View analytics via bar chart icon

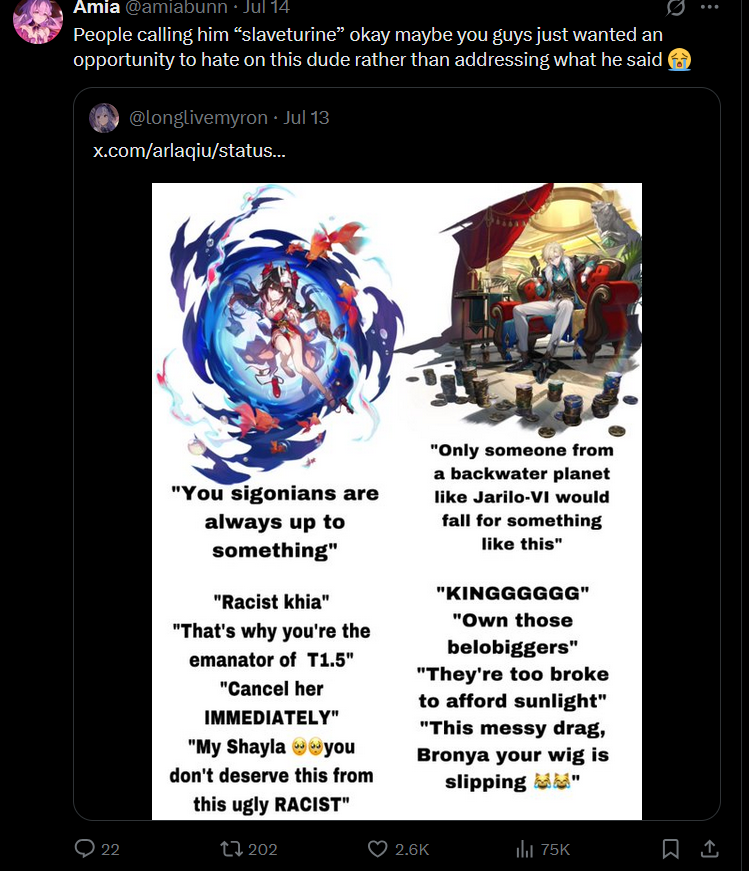coord(525,849)
